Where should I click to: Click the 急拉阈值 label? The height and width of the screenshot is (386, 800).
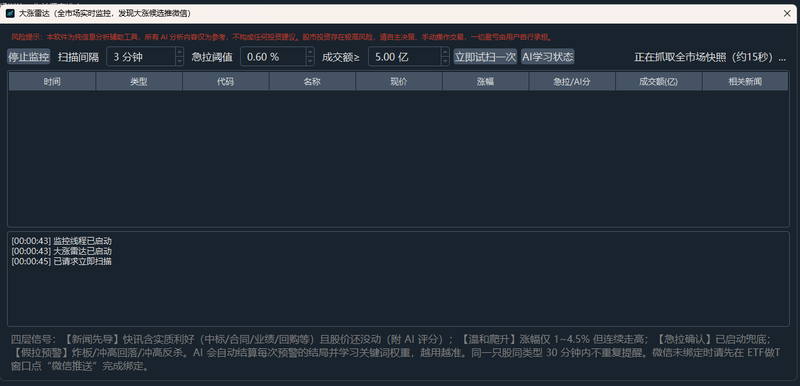coord(212,57)
